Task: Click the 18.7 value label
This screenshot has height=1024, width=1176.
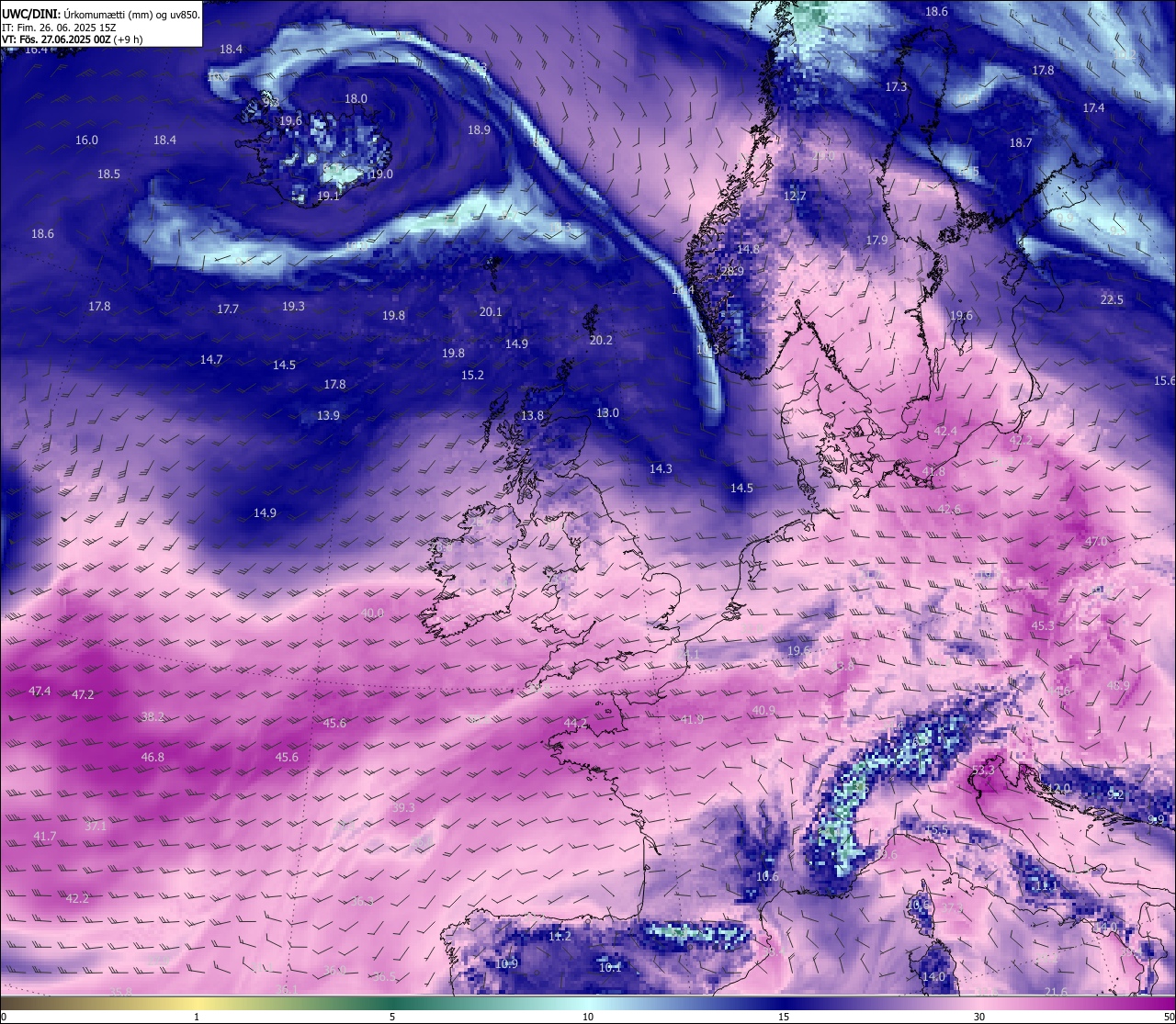Action: coord(1021,143)
